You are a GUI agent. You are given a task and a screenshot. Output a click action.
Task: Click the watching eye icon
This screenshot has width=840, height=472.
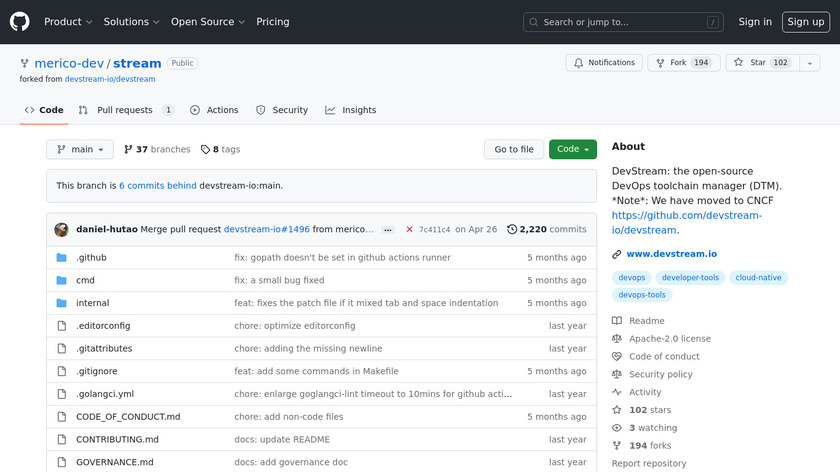(x=617, y=428)
